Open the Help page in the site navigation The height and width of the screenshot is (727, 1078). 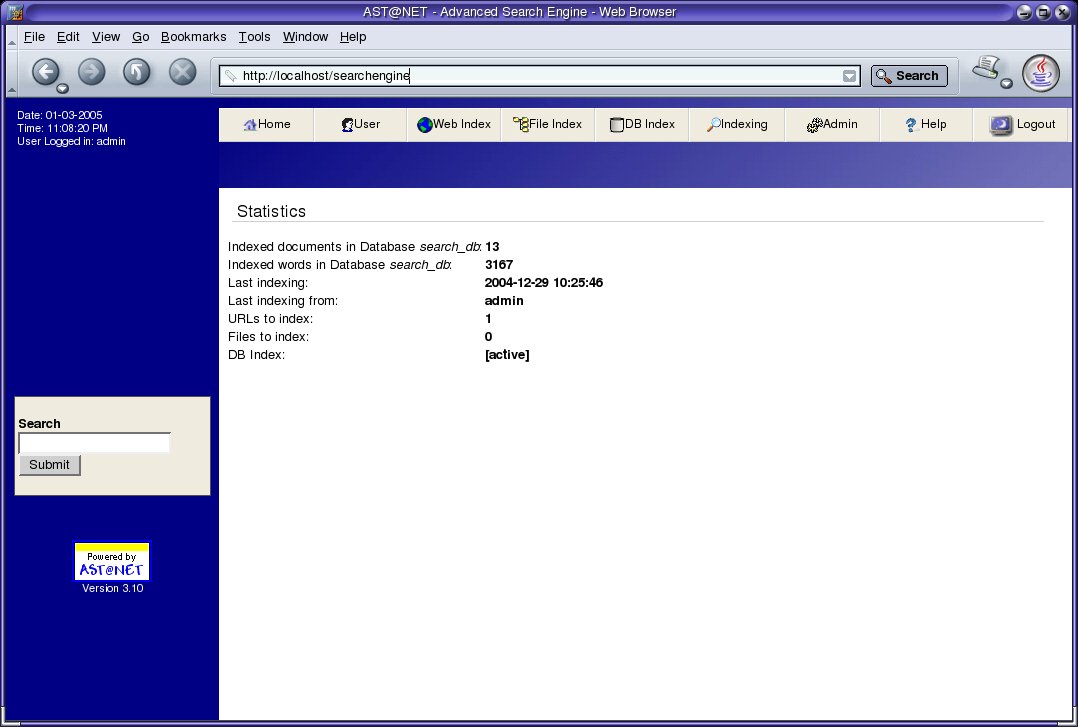[926, 124]
